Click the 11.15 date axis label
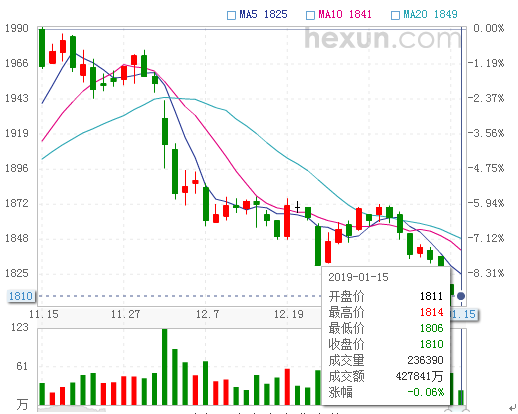The height and width of the screenshot is (414, 518). point(44,314)
